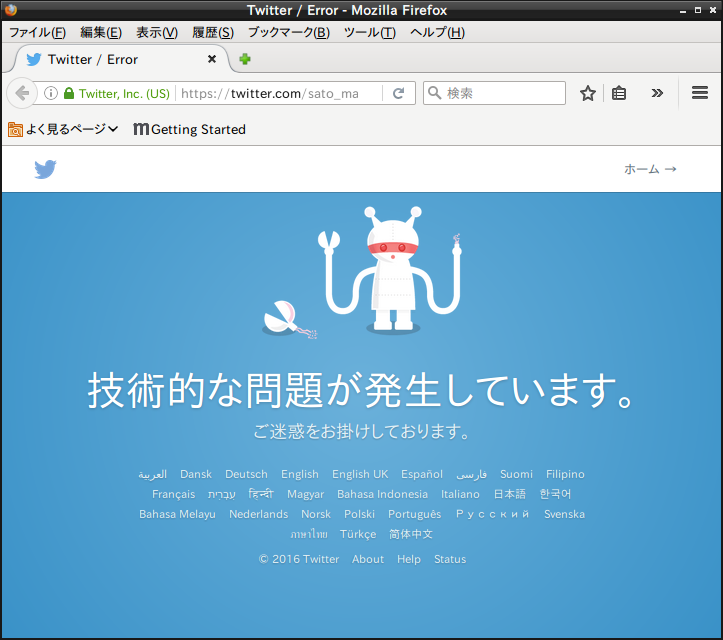Open the ブックマーク(B) menu
This screenshot has width=723, height=640.
coord(289,32)
